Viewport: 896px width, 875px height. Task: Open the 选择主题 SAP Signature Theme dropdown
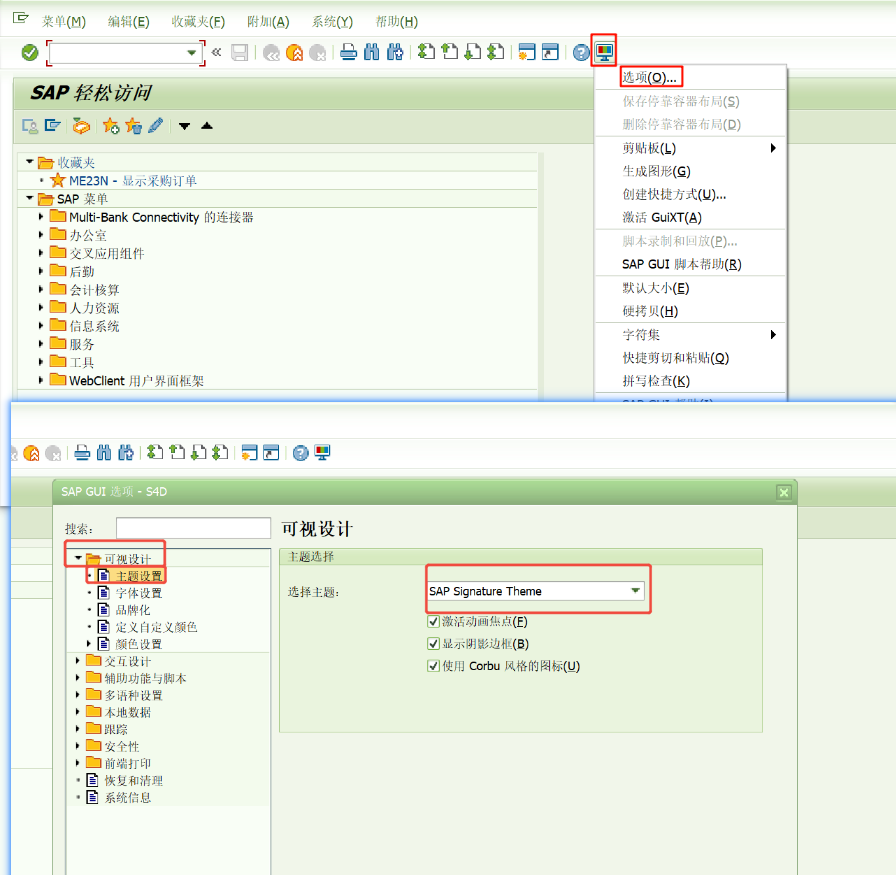(635, 590)
